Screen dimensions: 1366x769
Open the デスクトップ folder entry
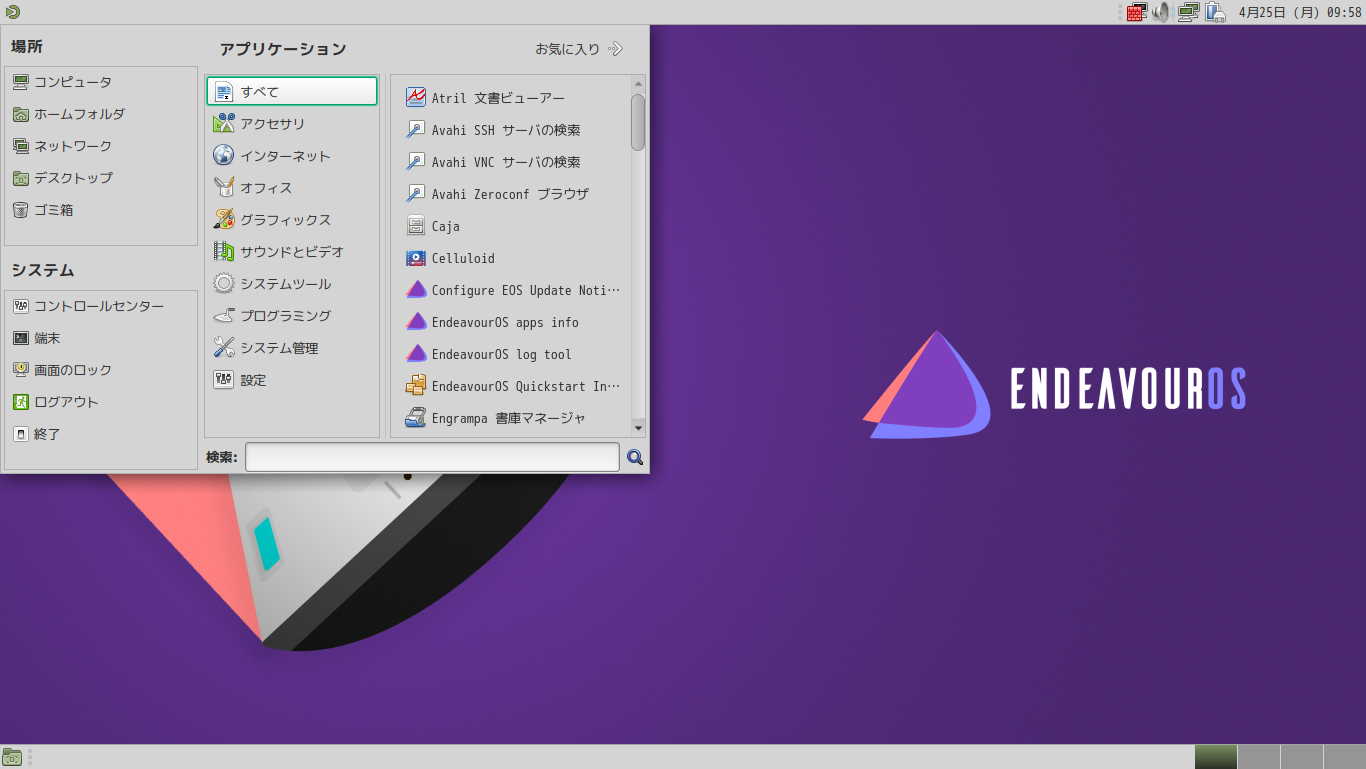pos(101,178)
